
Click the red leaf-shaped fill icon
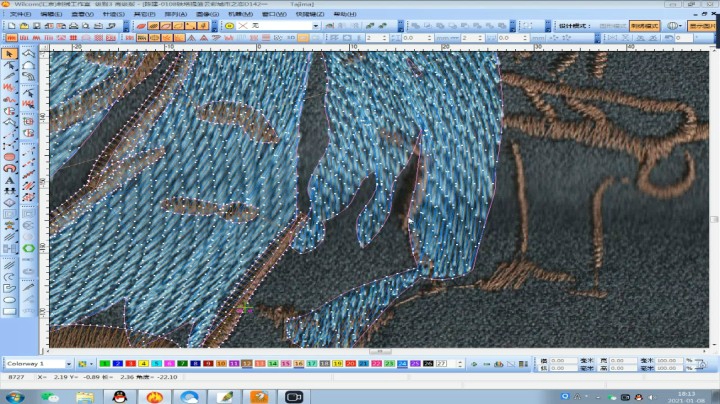141,26
